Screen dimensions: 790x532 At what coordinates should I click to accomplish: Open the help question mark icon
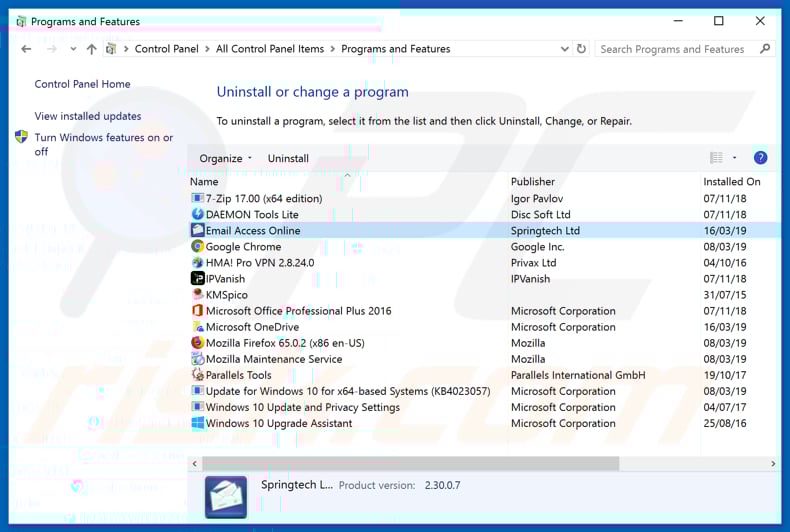point(760,158)
